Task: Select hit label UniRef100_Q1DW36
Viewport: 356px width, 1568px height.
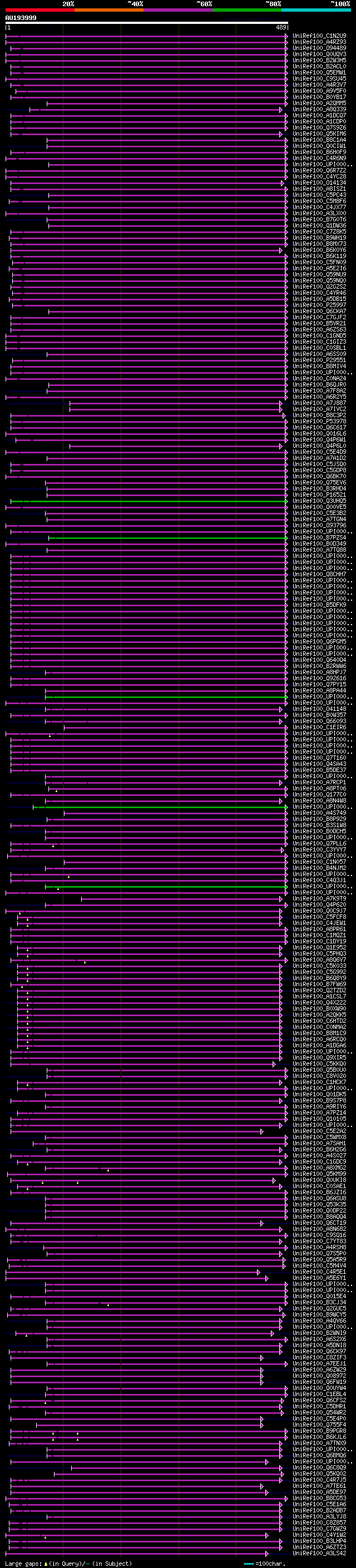Action: 319,226
